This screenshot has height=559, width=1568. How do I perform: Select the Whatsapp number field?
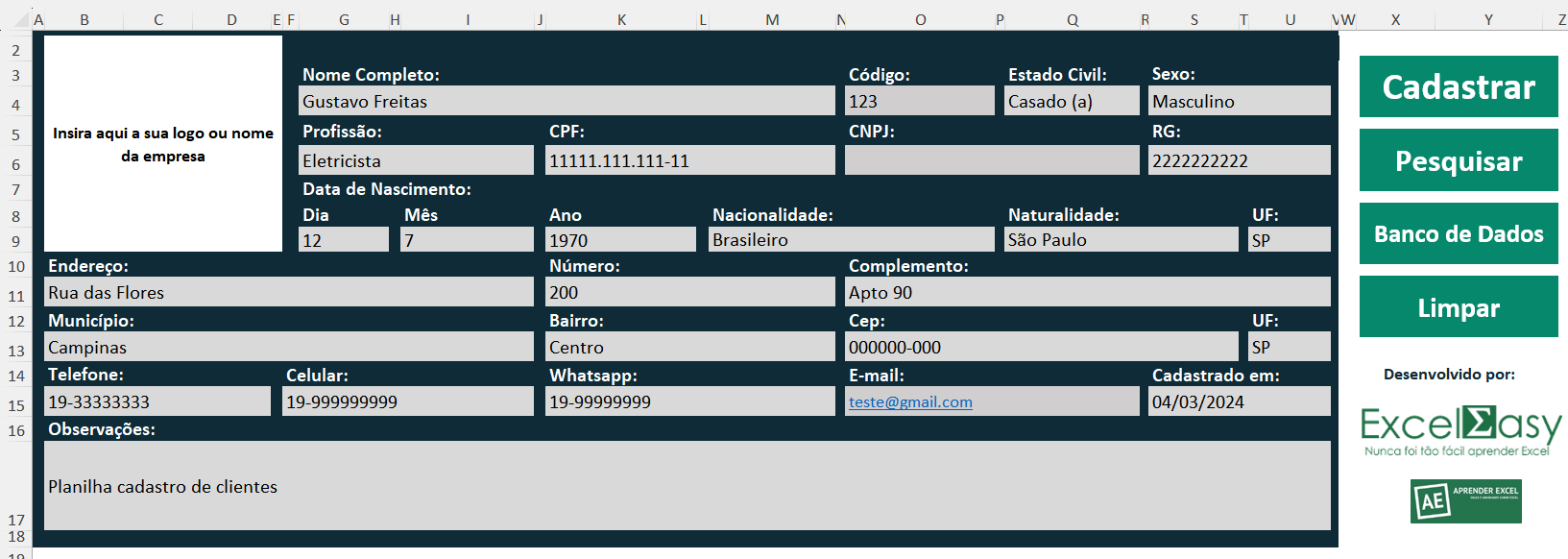click(x=689, y=402)
